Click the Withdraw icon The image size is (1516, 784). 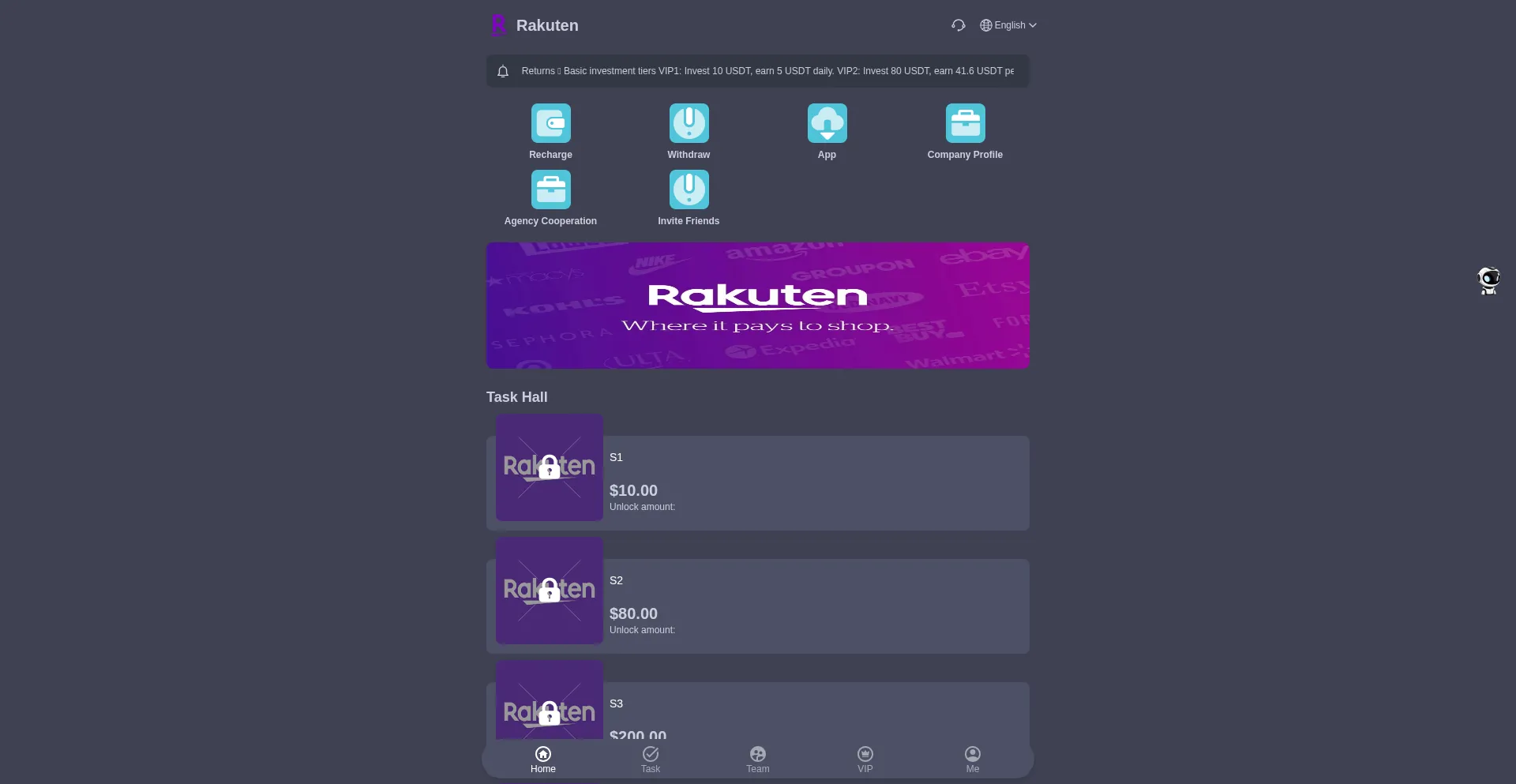coord(689,124)
